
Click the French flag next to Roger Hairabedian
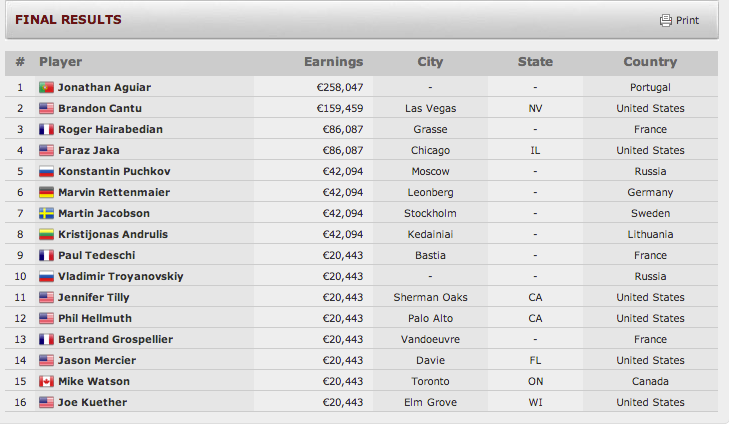click(x=46, y=129)
